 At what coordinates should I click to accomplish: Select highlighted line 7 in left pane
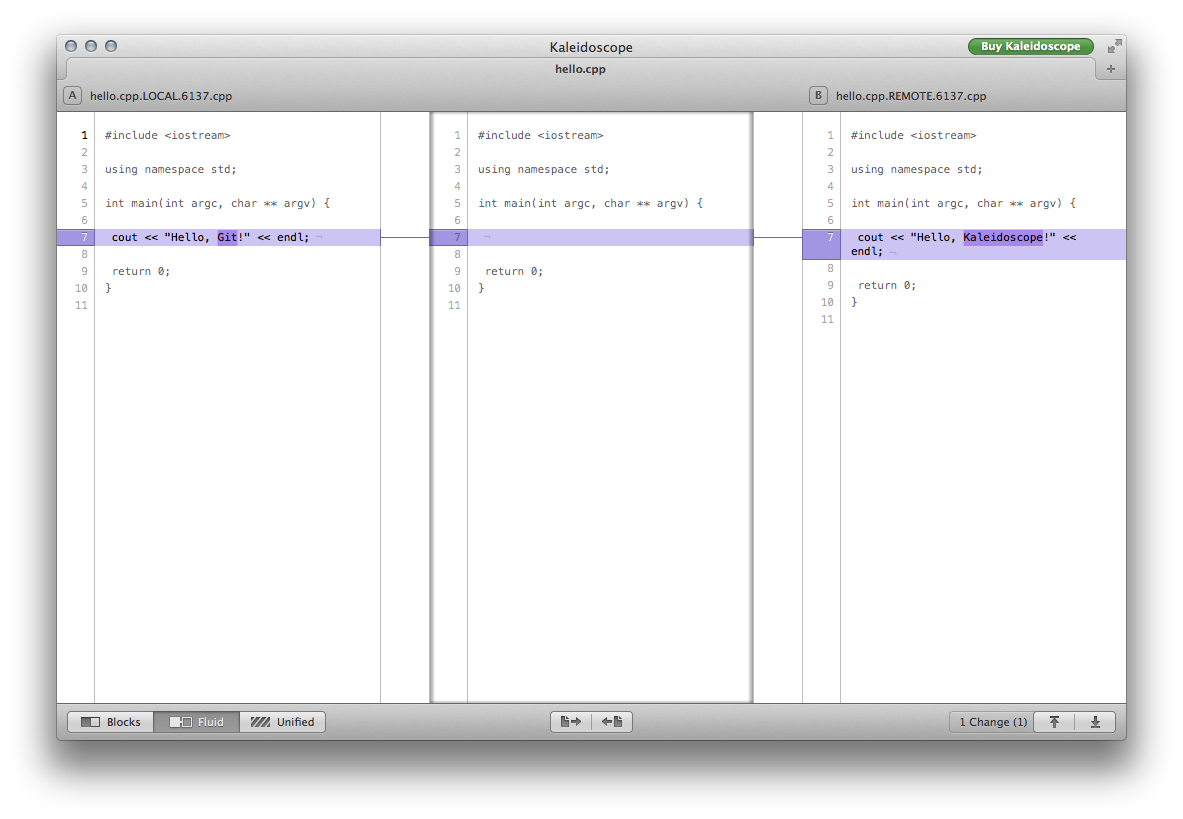(x=219, y=238)
